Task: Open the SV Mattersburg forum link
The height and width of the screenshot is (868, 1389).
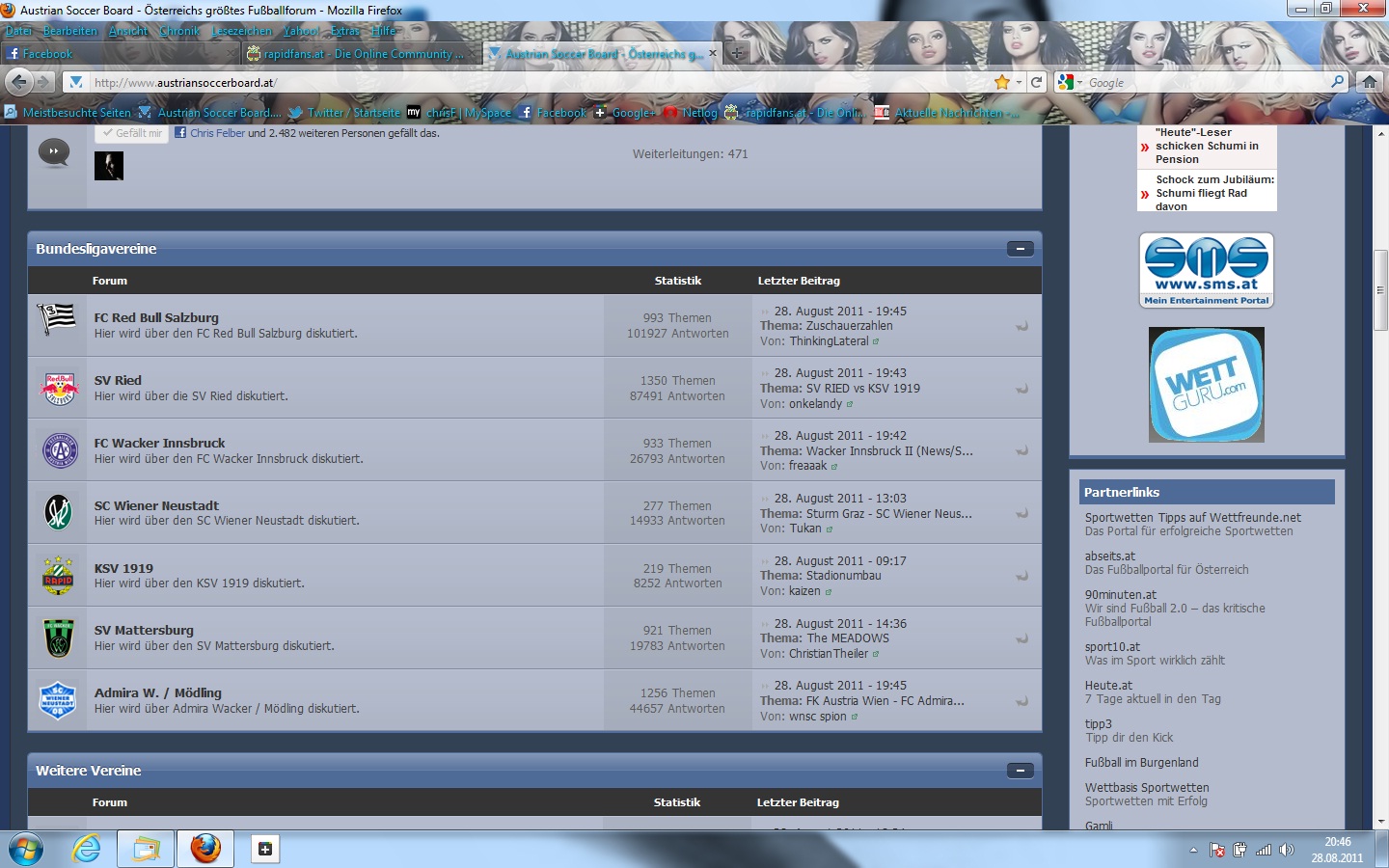Action: pos(144,630)
